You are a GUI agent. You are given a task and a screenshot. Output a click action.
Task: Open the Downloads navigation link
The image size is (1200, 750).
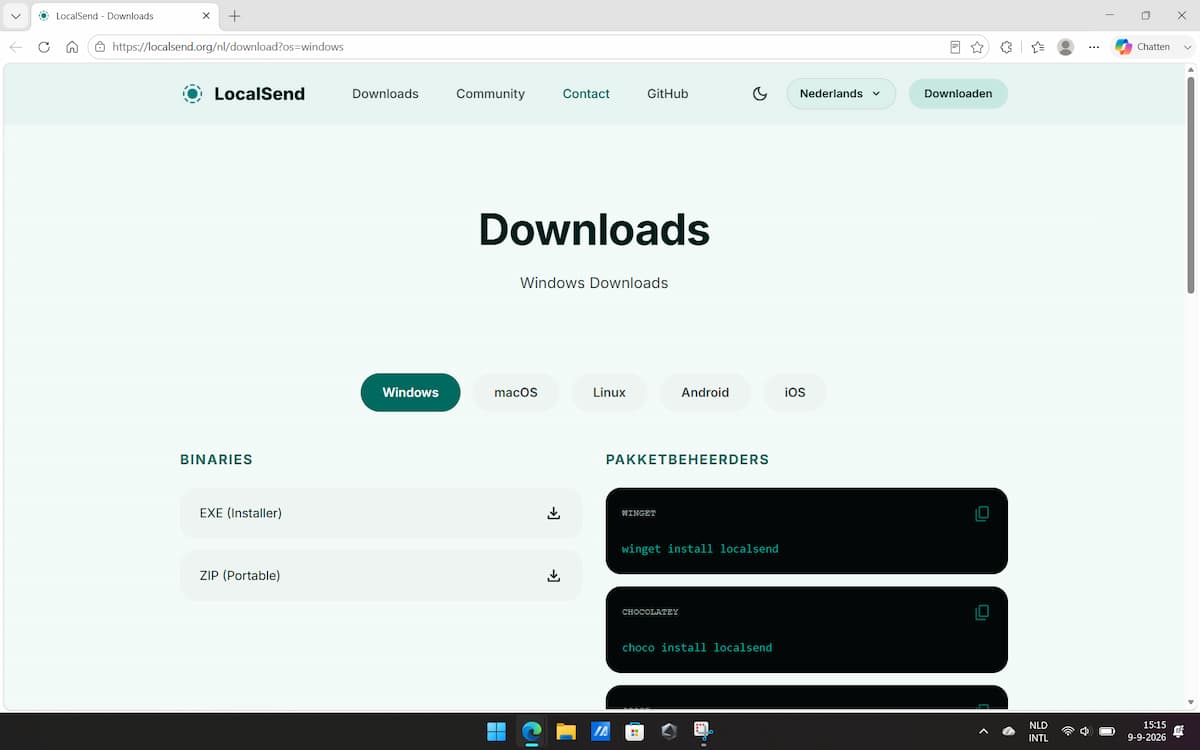(x=385, y=94)
